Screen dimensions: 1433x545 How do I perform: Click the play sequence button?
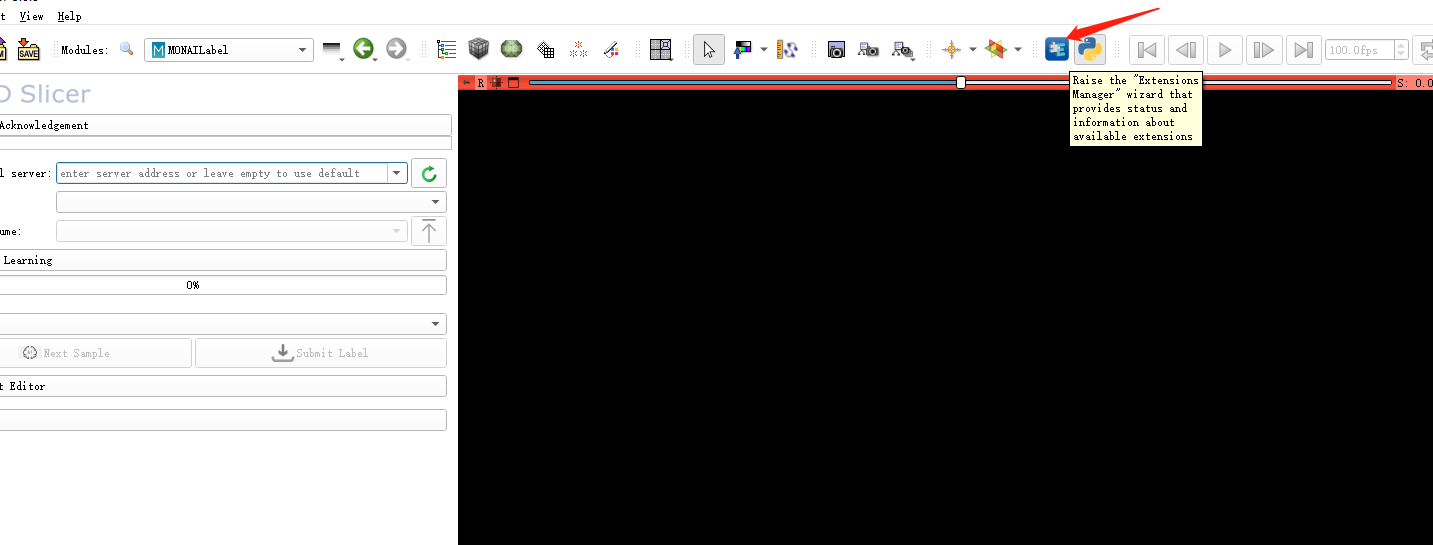point(1225,50)
